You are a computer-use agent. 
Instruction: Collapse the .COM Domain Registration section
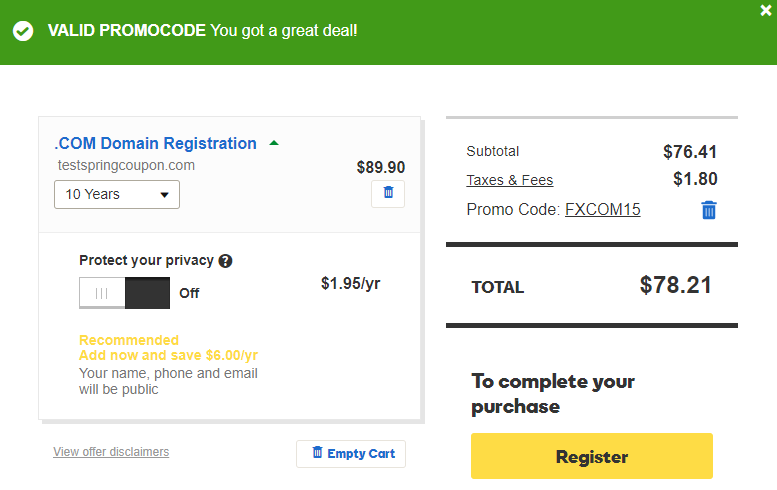274,144
